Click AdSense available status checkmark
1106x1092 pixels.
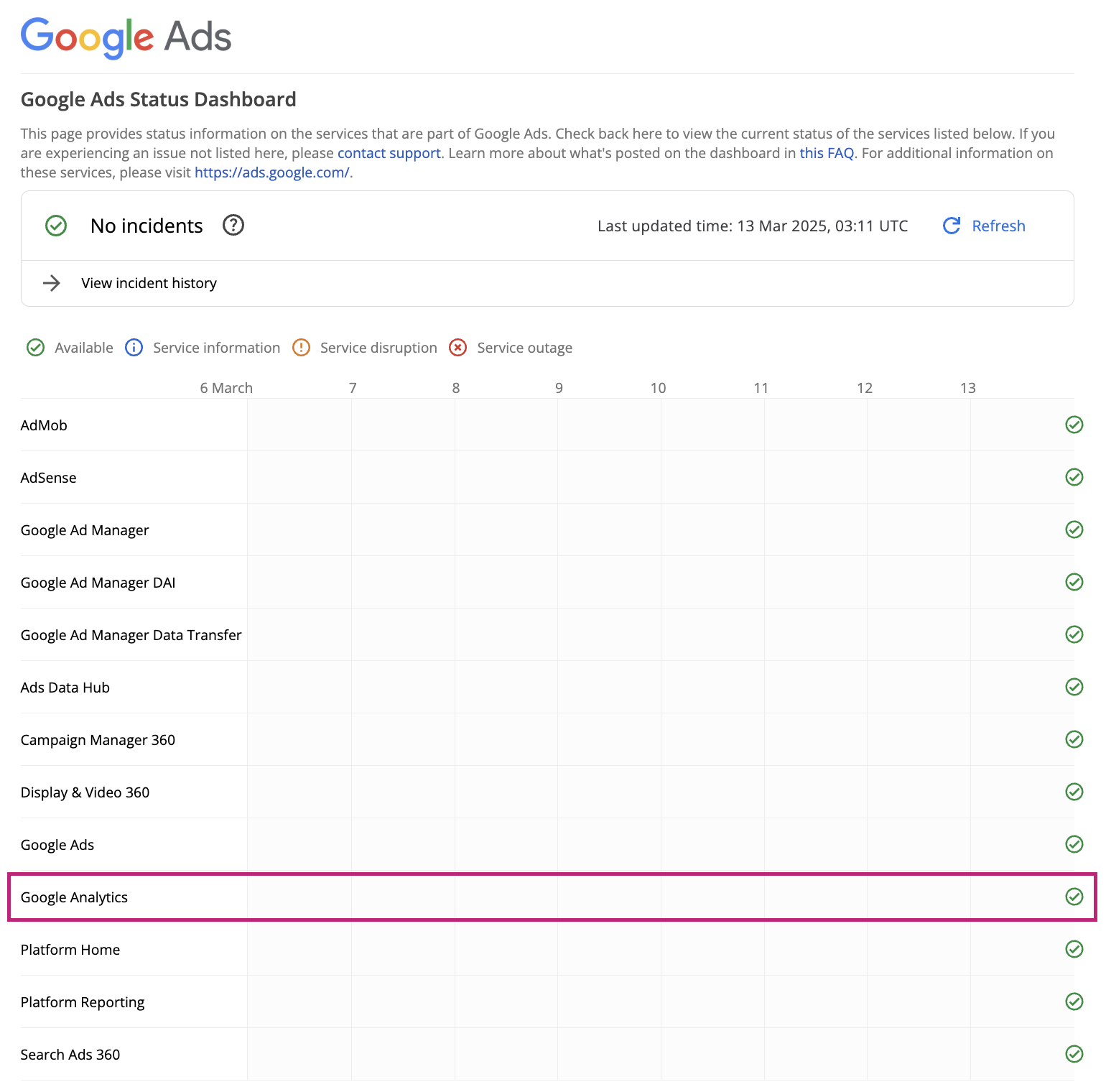1074,477
